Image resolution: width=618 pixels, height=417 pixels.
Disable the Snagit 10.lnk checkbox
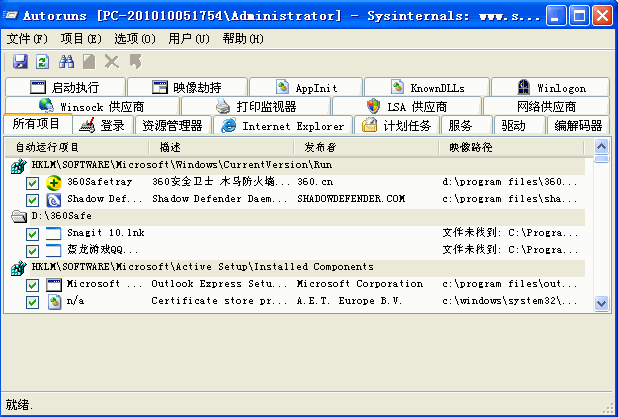(x=33, y=233)
